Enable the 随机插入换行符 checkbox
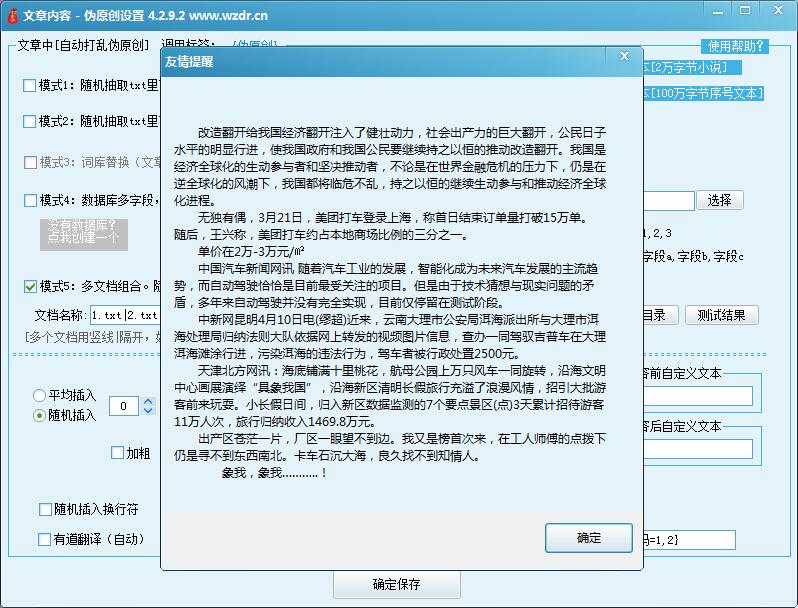 [45, 510]
